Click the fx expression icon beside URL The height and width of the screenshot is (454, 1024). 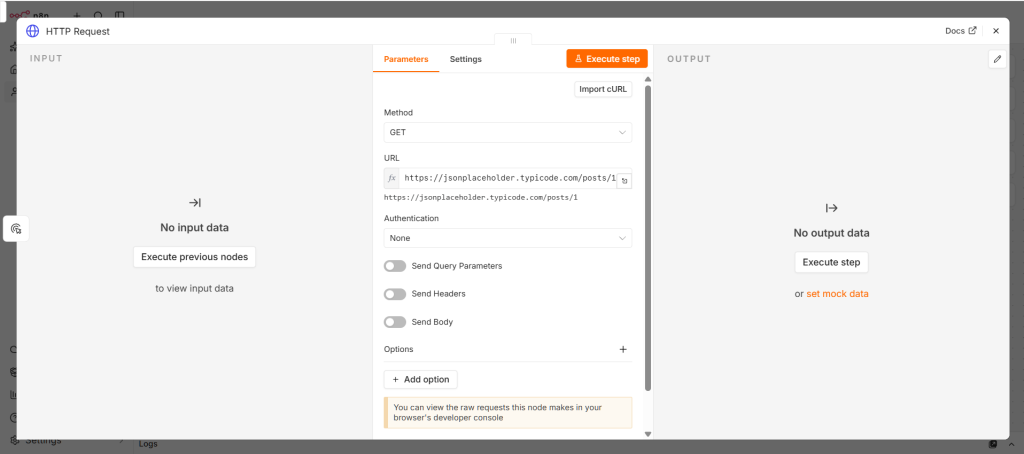point(392,178)
